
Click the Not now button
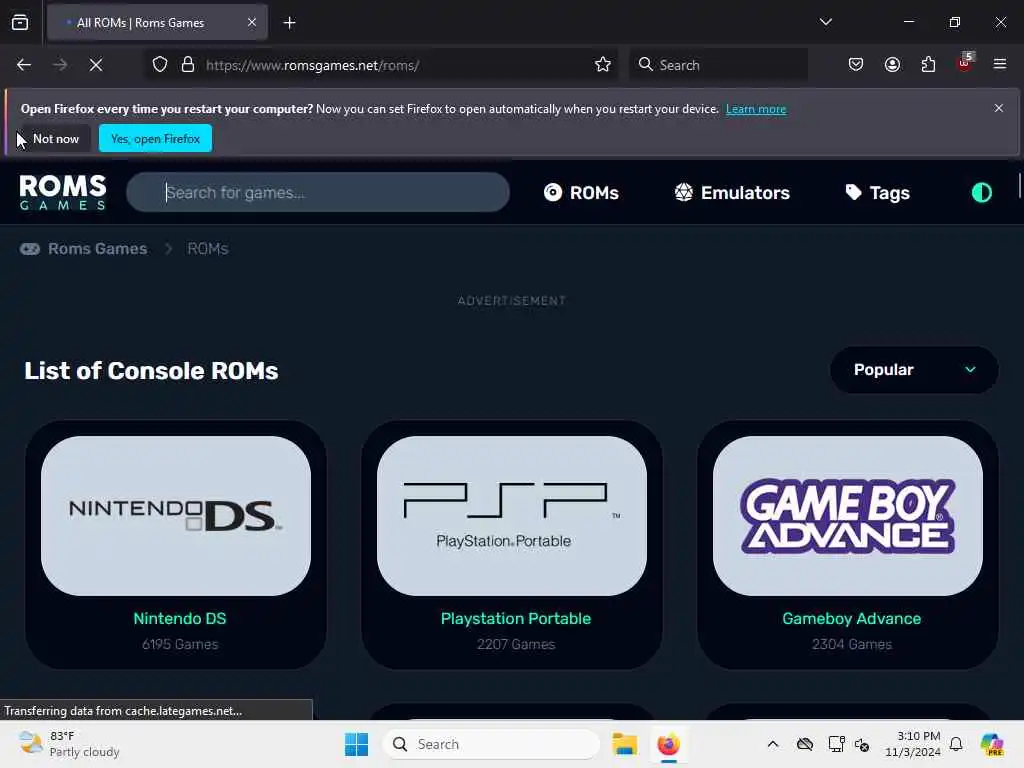56,138
